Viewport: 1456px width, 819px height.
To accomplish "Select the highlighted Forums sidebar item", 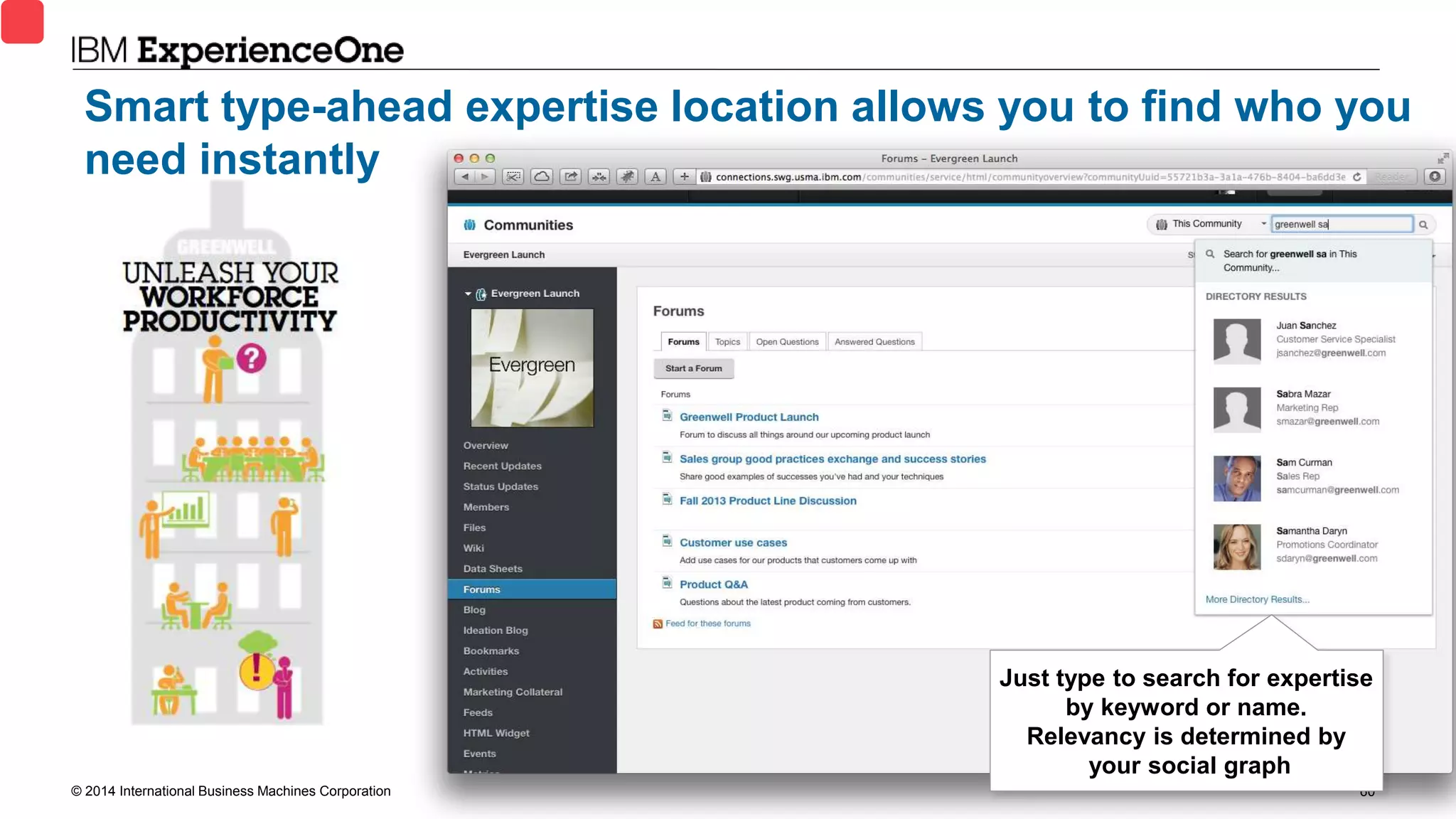I will point(532,589).
